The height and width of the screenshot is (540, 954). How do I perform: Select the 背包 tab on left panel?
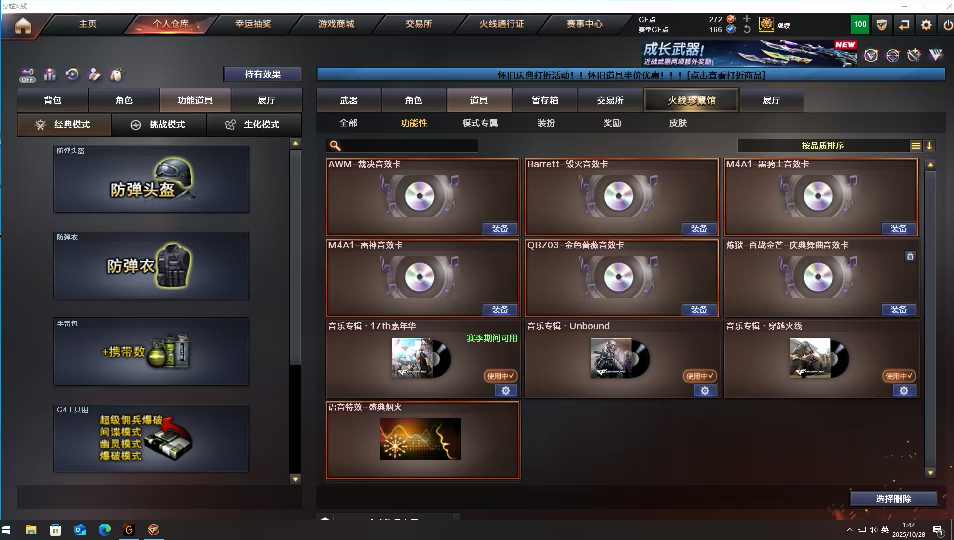tap(53, 100)
